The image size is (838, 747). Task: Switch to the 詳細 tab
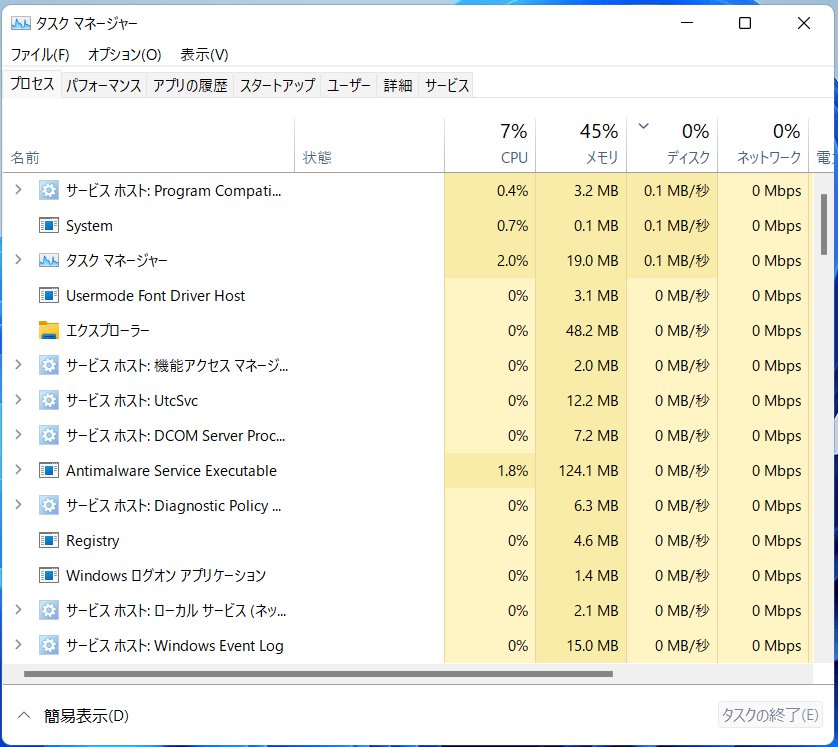398,85
